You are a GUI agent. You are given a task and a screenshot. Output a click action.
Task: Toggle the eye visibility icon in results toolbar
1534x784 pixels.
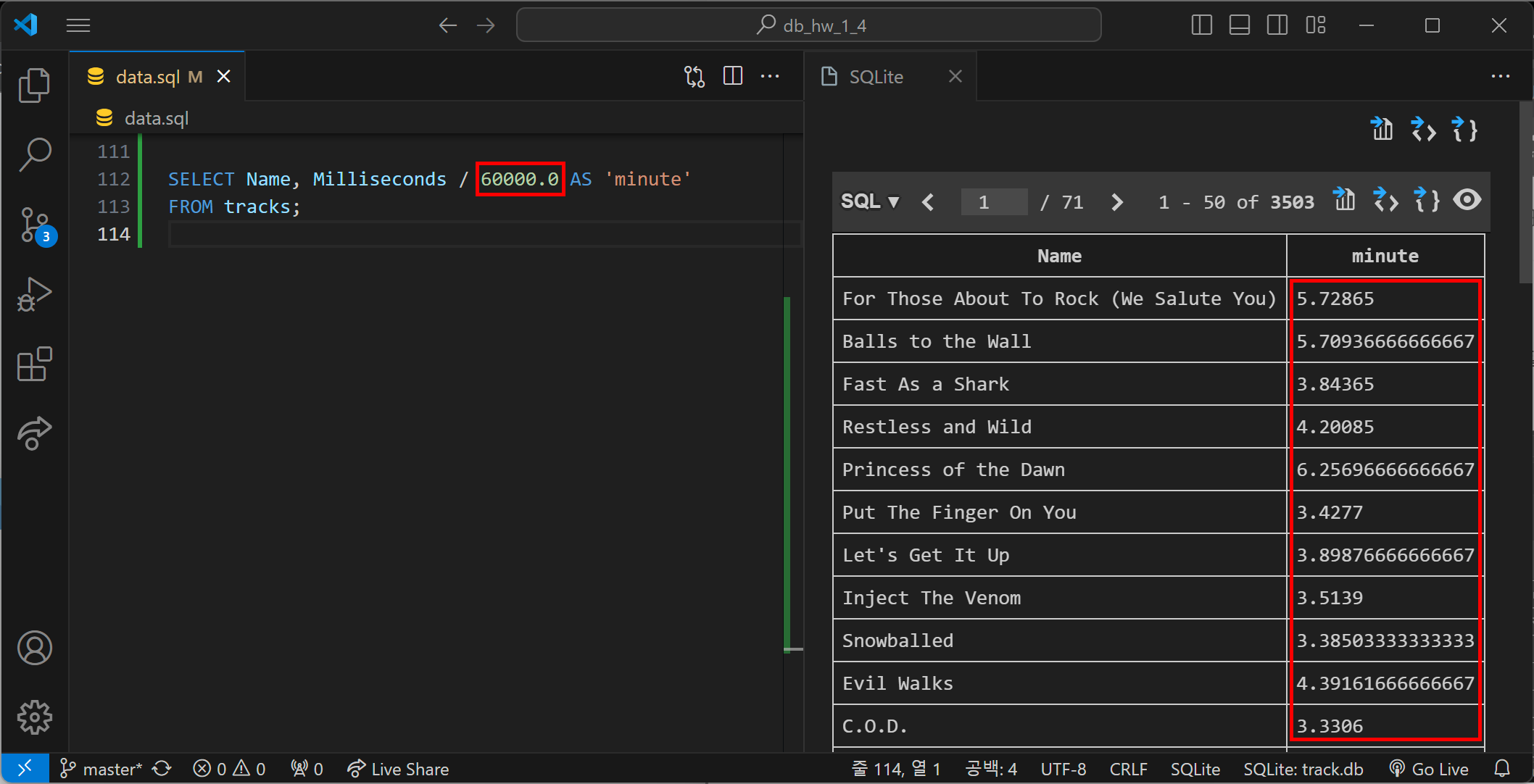tap(1467, 201)
